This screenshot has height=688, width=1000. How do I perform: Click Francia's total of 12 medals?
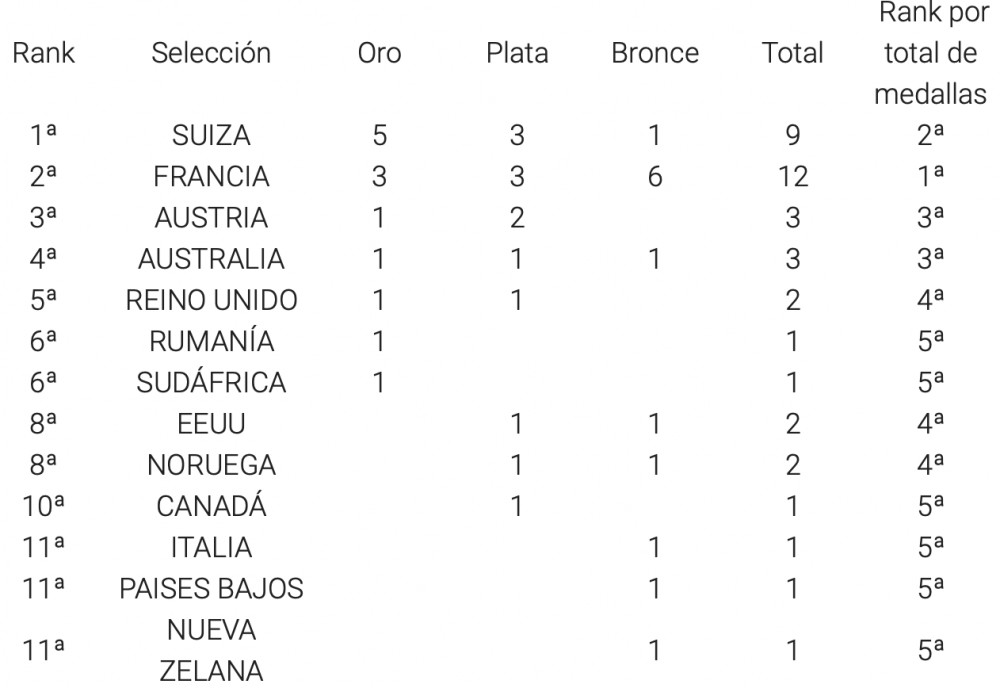793,177
